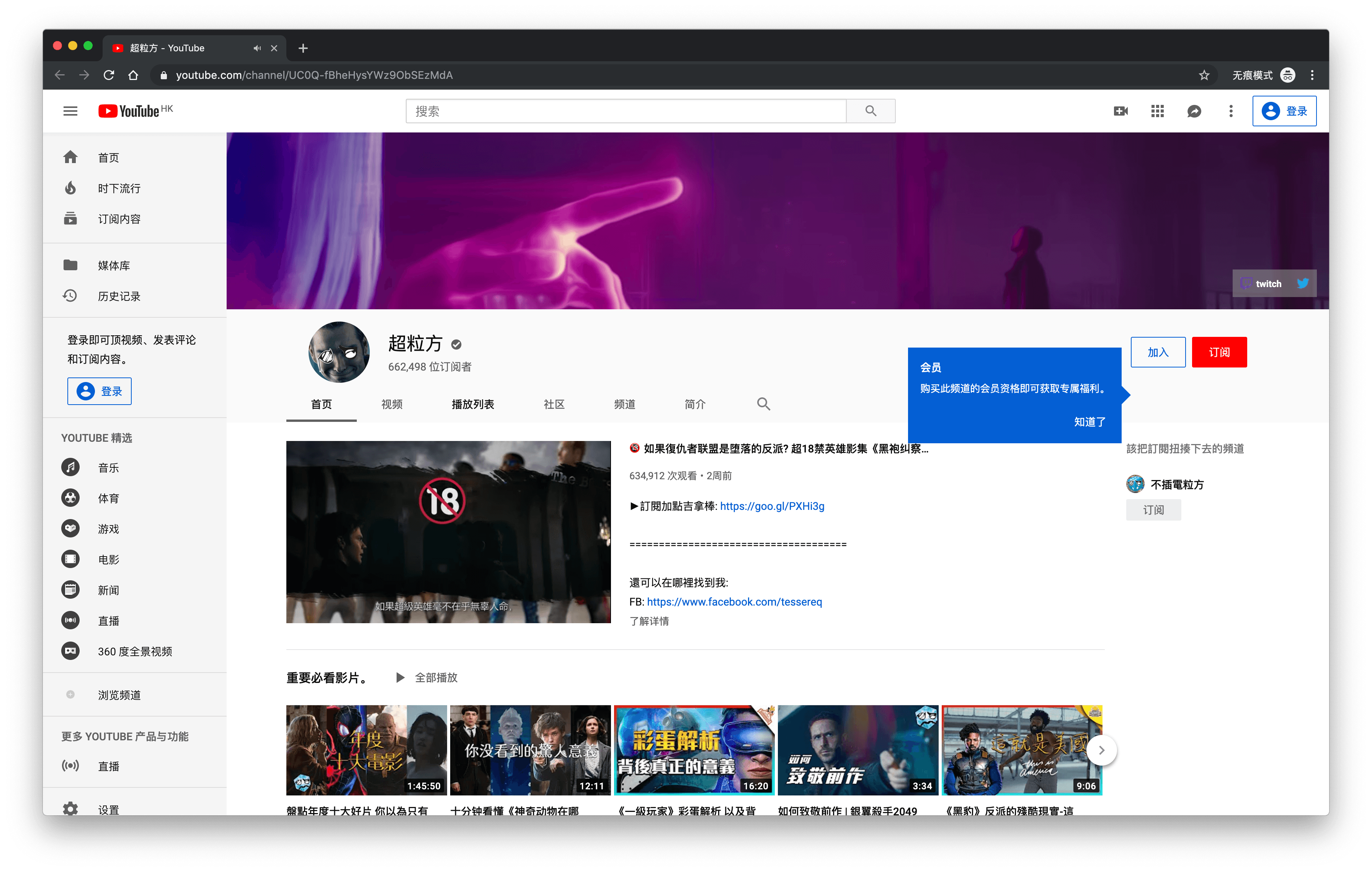
Task: Click the share arrow icon in header
Action: pyautogui.click(x=1194, y=111)
